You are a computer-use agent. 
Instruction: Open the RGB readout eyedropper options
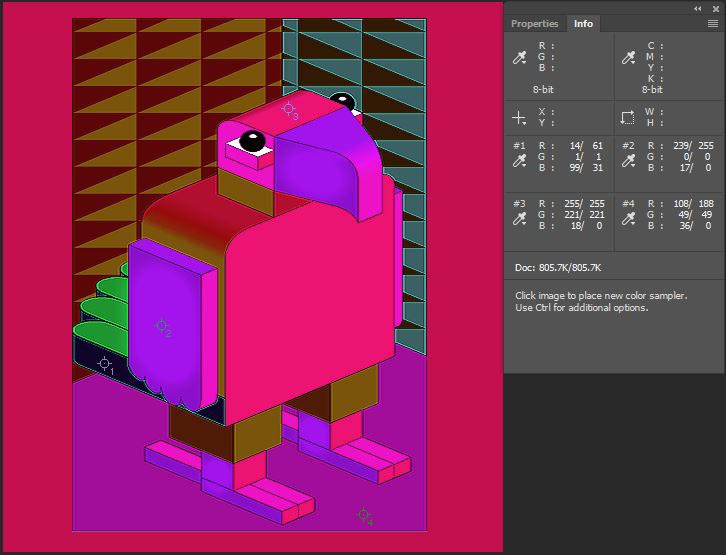pos(519,58)
